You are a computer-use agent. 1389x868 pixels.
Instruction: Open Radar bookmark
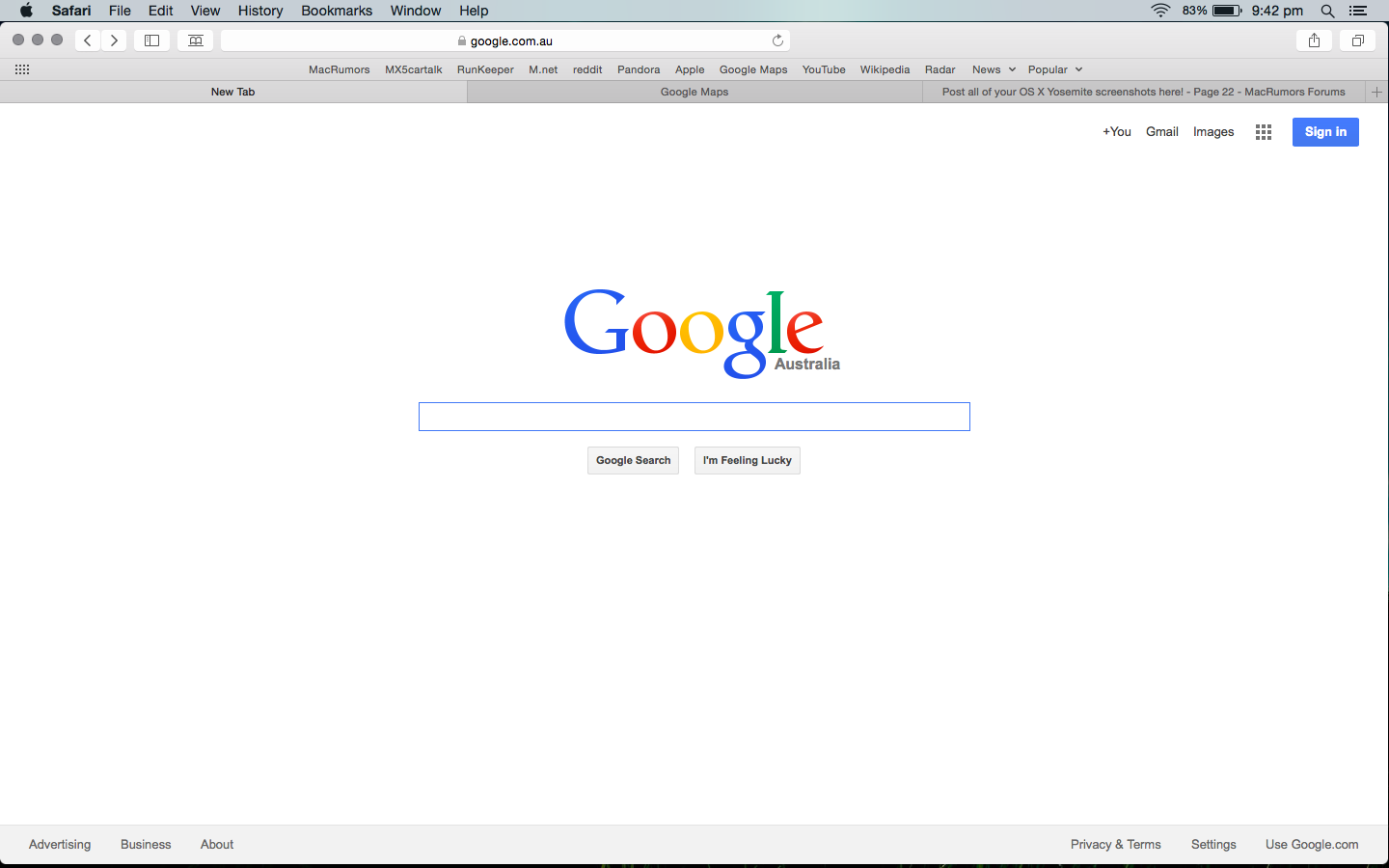point(940,69)
